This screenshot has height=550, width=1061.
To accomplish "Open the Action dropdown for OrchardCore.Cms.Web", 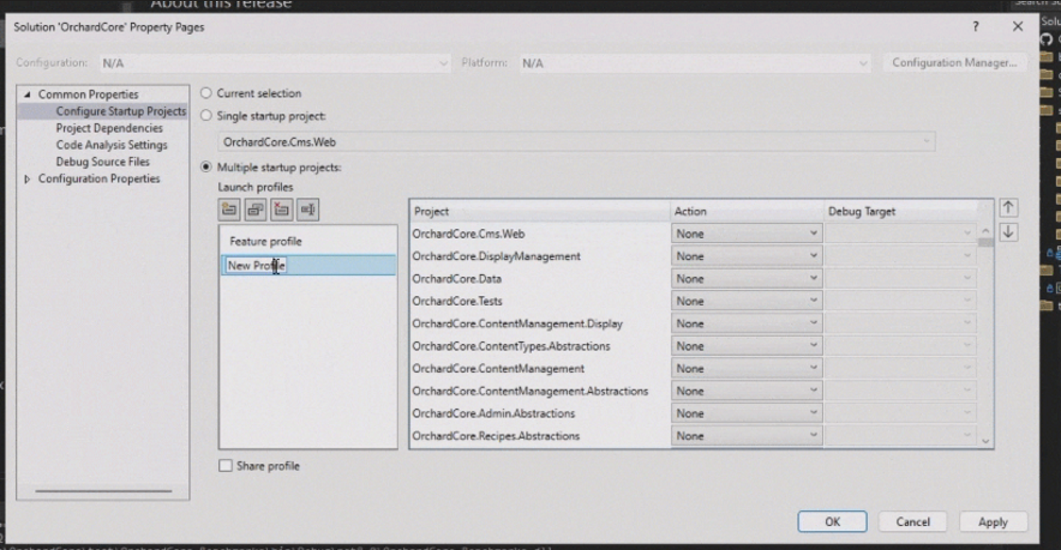I will tap(746, 233).
